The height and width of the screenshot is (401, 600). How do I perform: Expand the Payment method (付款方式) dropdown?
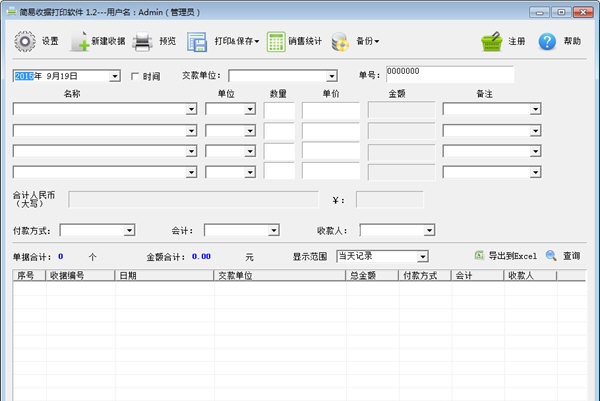point(129,230)
